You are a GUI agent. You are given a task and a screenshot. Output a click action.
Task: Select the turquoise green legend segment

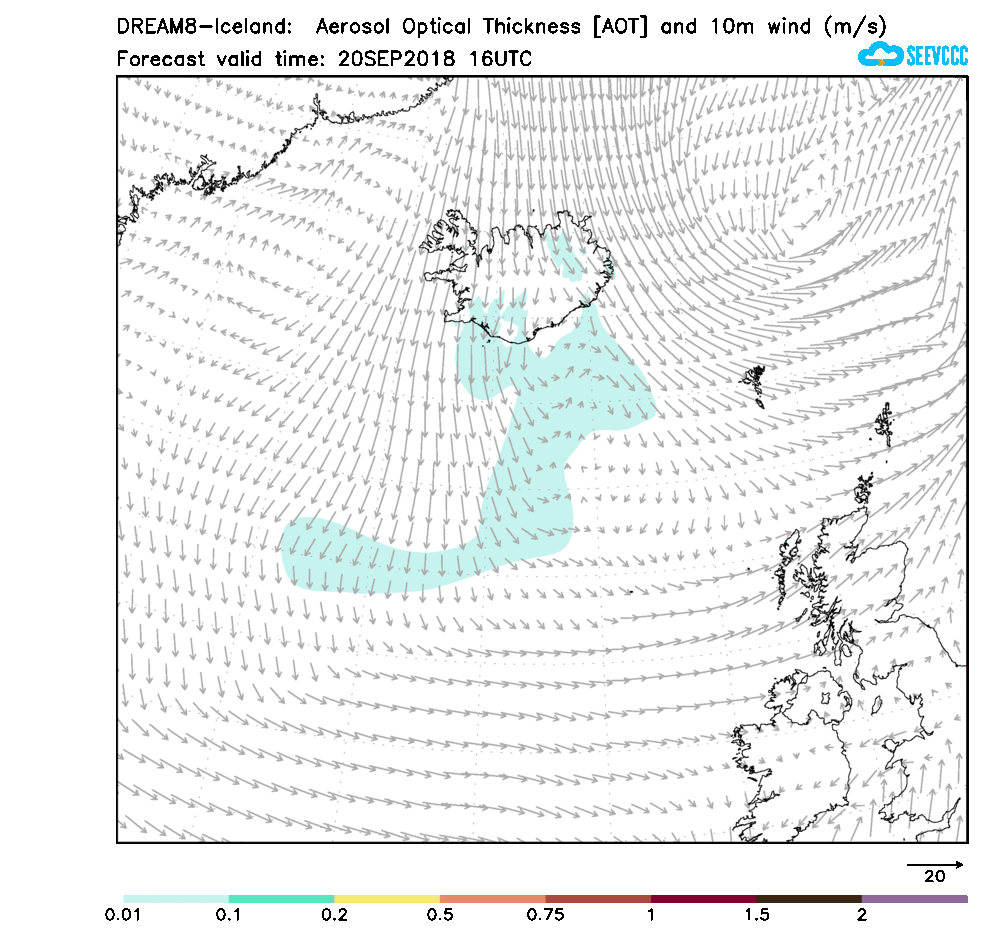(x=281, y=899)
